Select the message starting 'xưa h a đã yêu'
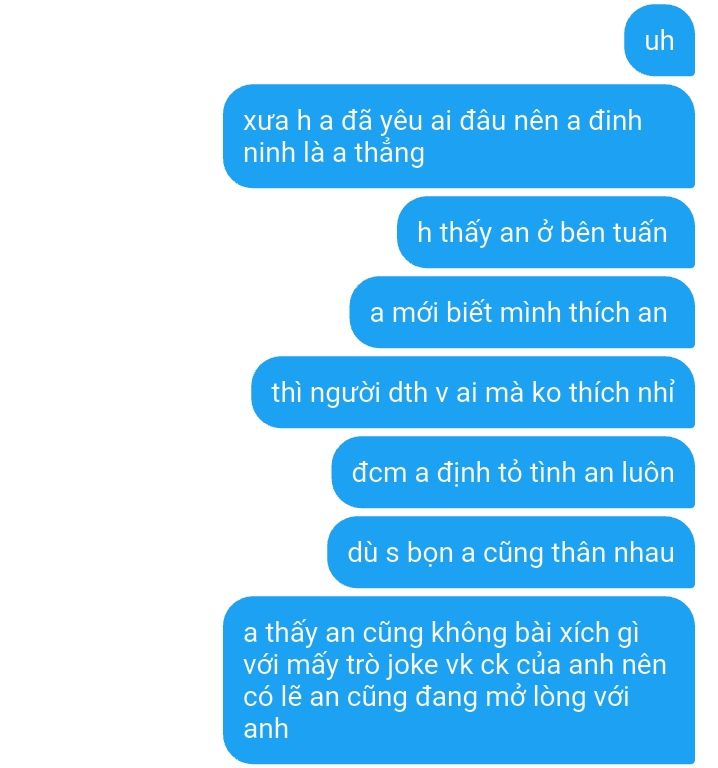Image resolution: width=718 pixels, height=768 pixels. point(459,136)
